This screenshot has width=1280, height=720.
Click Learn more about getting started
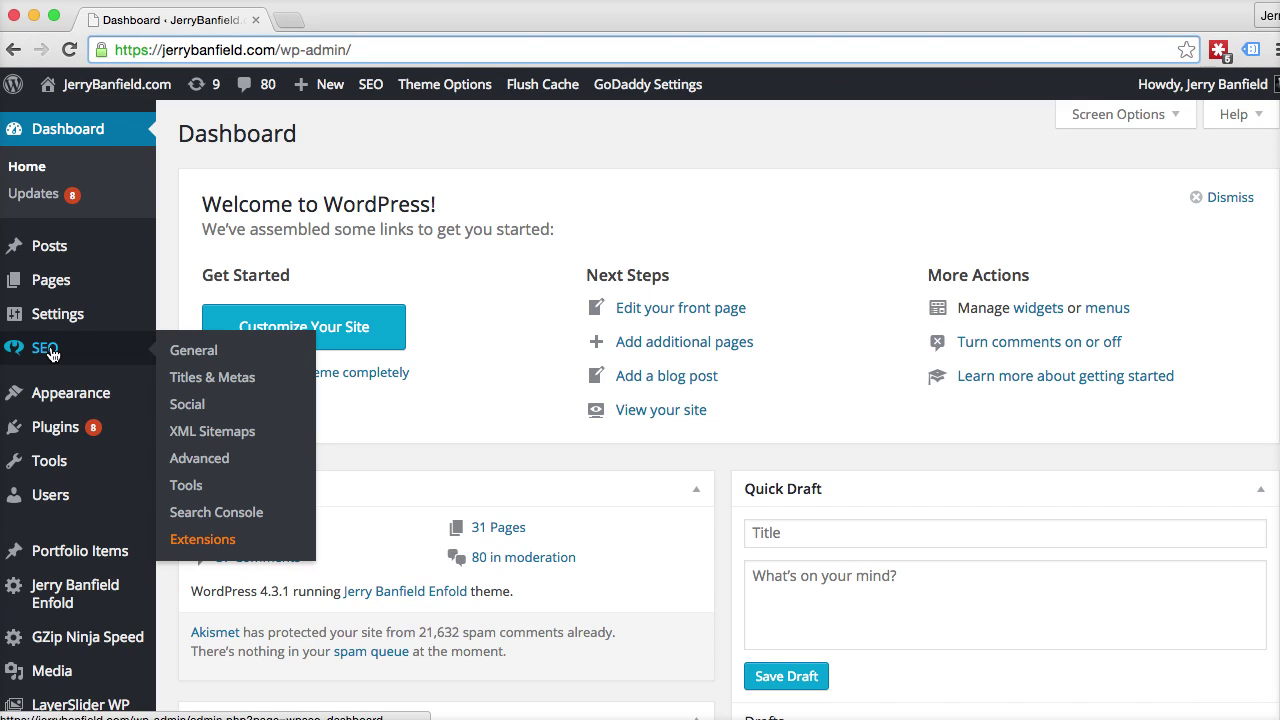pos(1066,376)
